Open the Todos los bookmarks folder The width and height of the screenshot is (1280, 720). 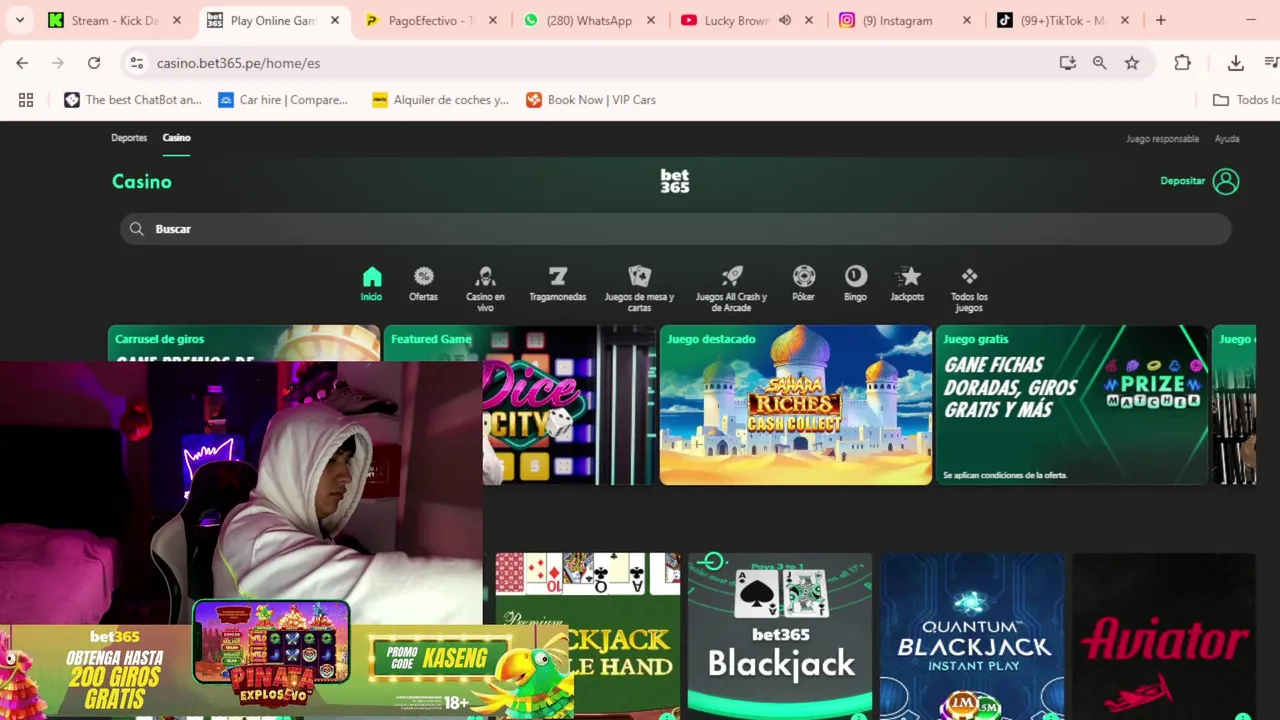(x=1246, y=100)
